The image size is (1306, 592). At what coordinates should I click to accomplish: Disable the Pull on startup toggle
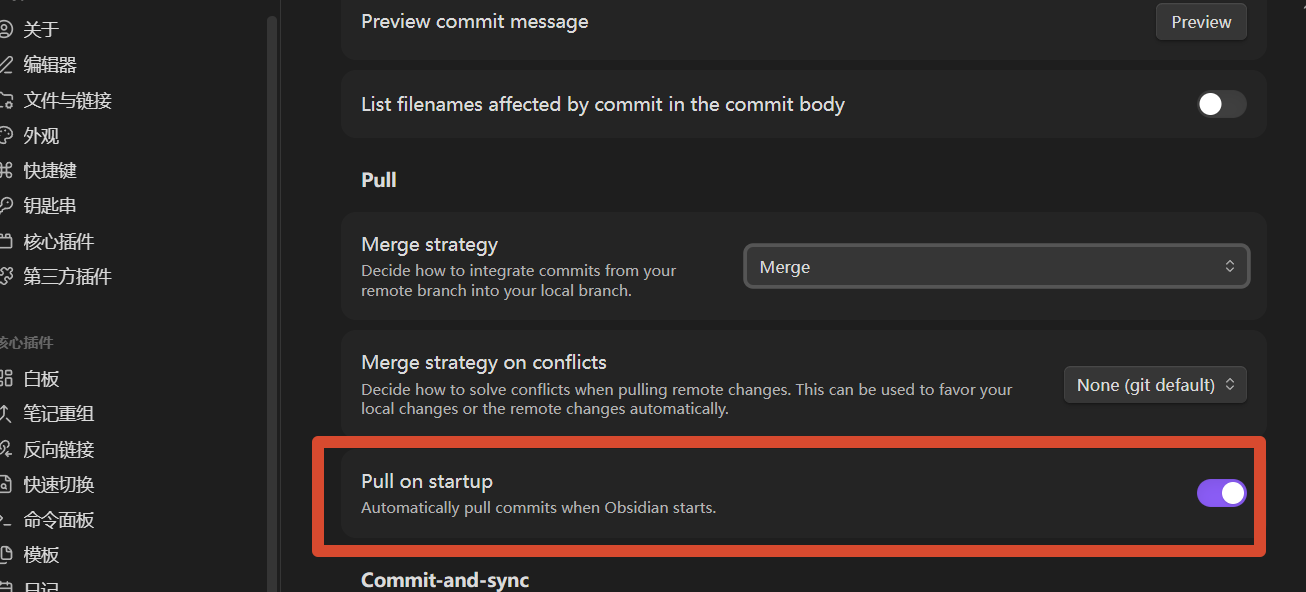[1221, 493]
